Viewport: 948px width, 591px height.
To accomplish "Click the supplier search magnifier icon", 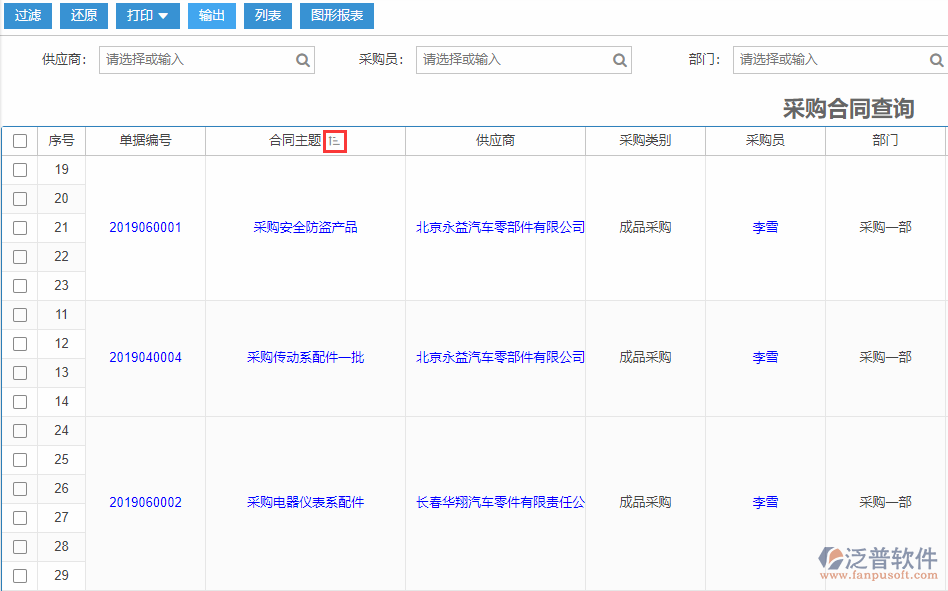I will click(x=303, y=60).
